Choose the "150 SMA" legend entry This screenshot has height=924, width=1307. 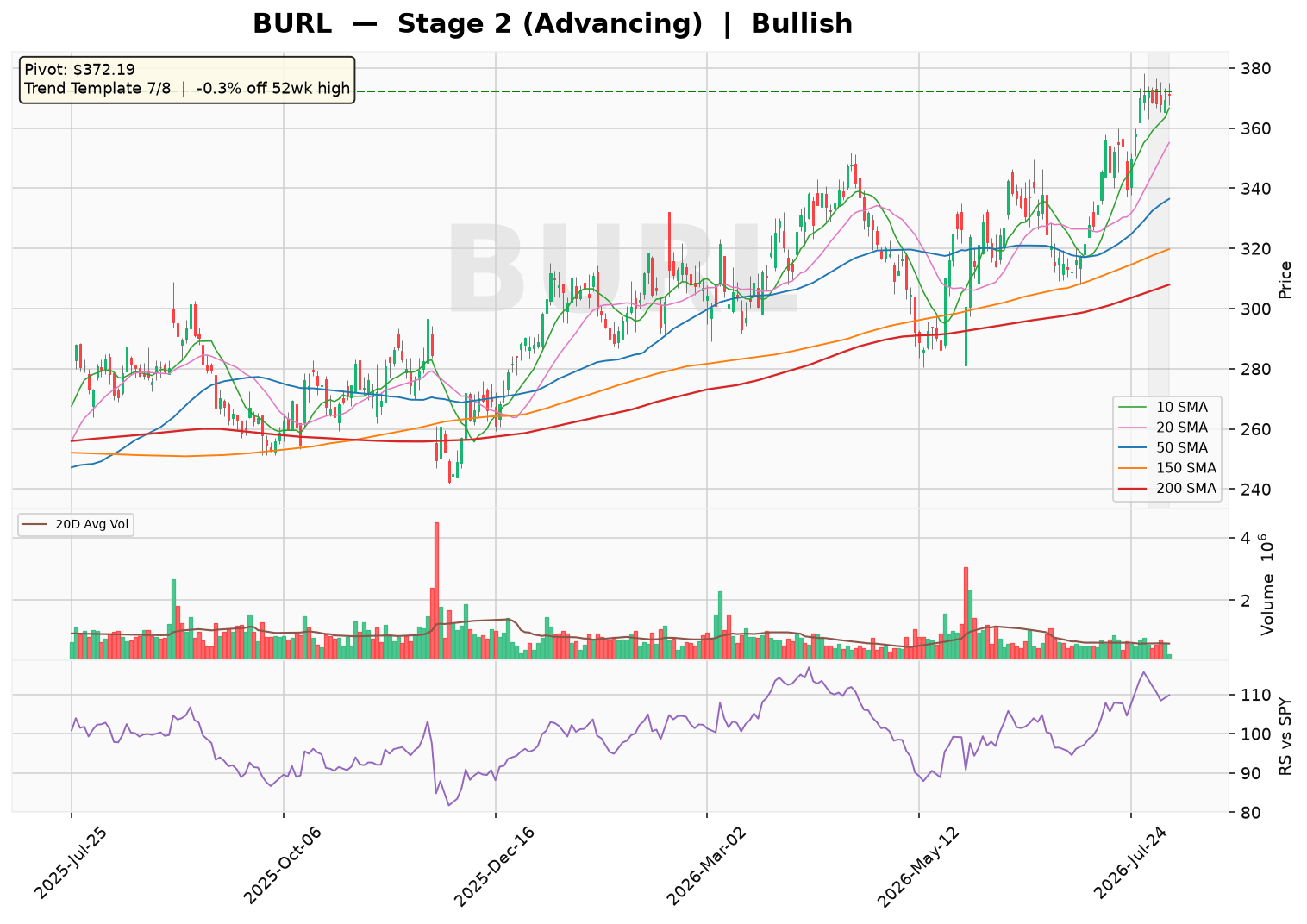click(1166, 468)
